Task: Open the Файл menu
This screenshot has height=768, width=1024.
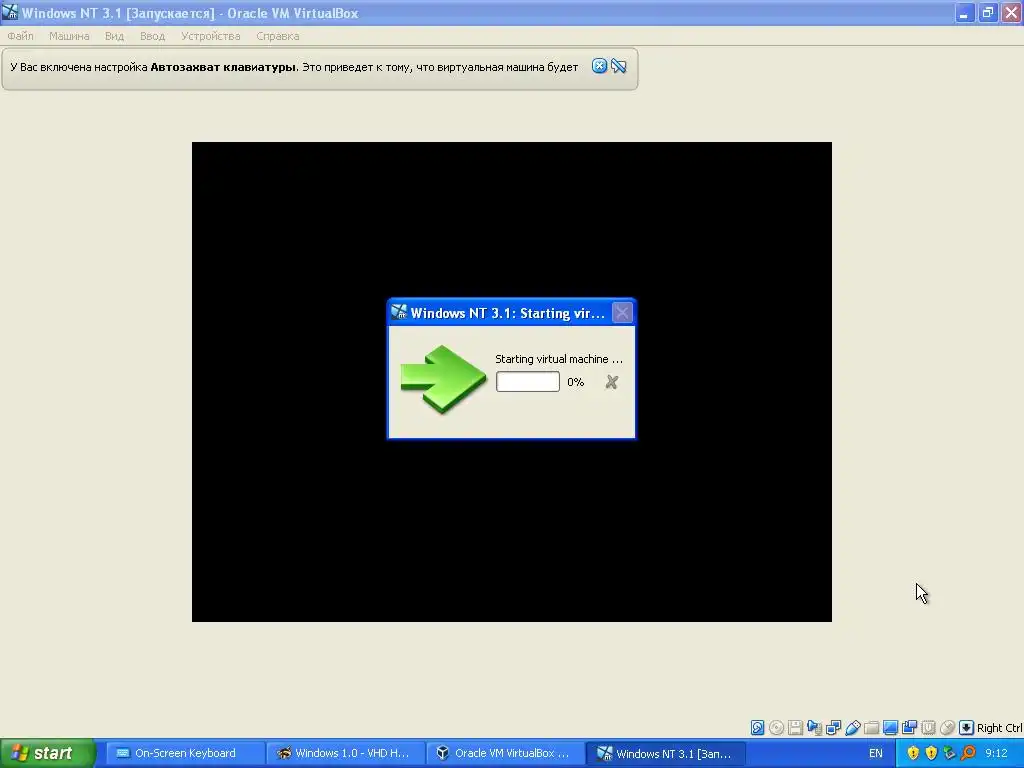Action: (x=20, y=36)
